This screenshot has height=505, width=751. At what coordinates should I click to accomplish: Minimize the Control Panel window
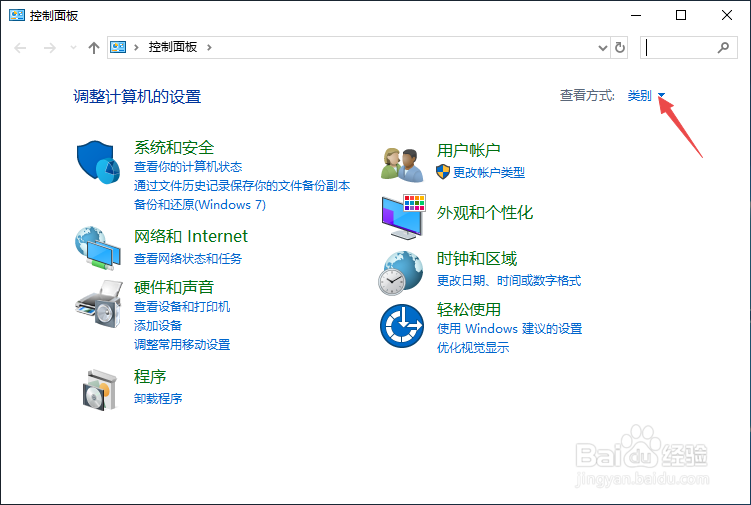pyautogui.click(x=636, y=15)
